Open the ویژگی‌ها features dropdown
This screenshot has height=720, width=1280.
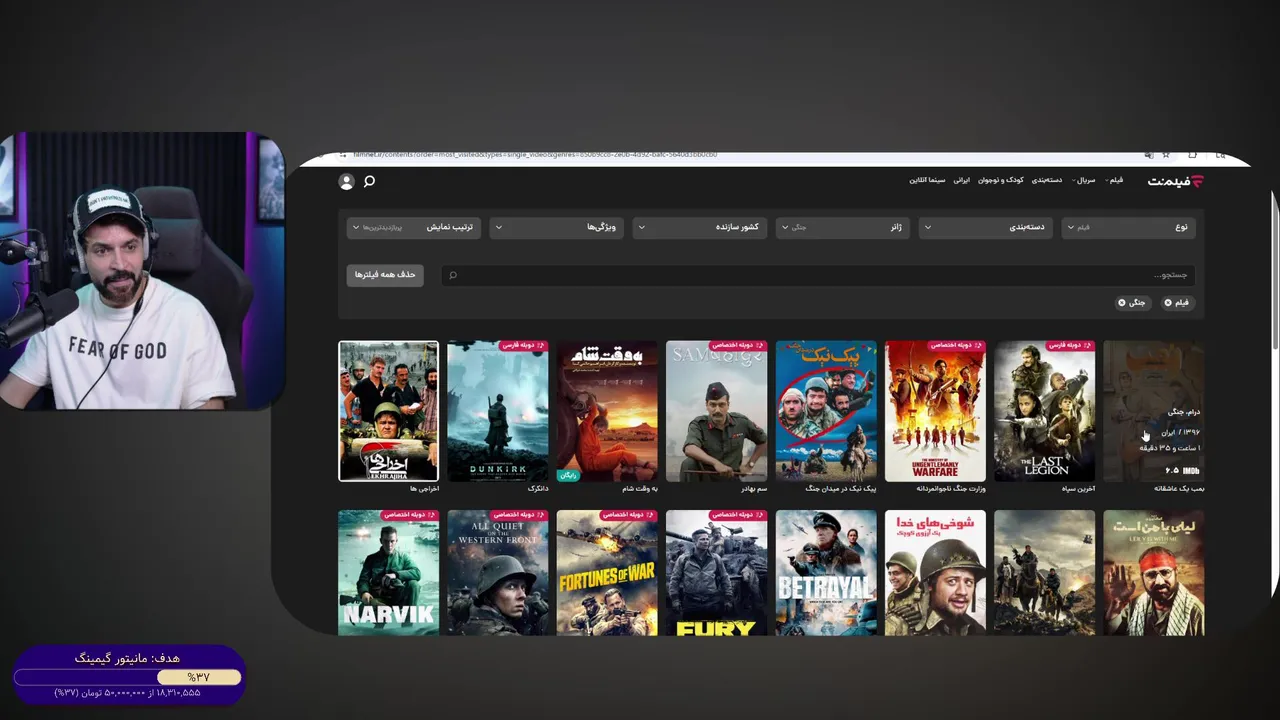coord(556,227)
